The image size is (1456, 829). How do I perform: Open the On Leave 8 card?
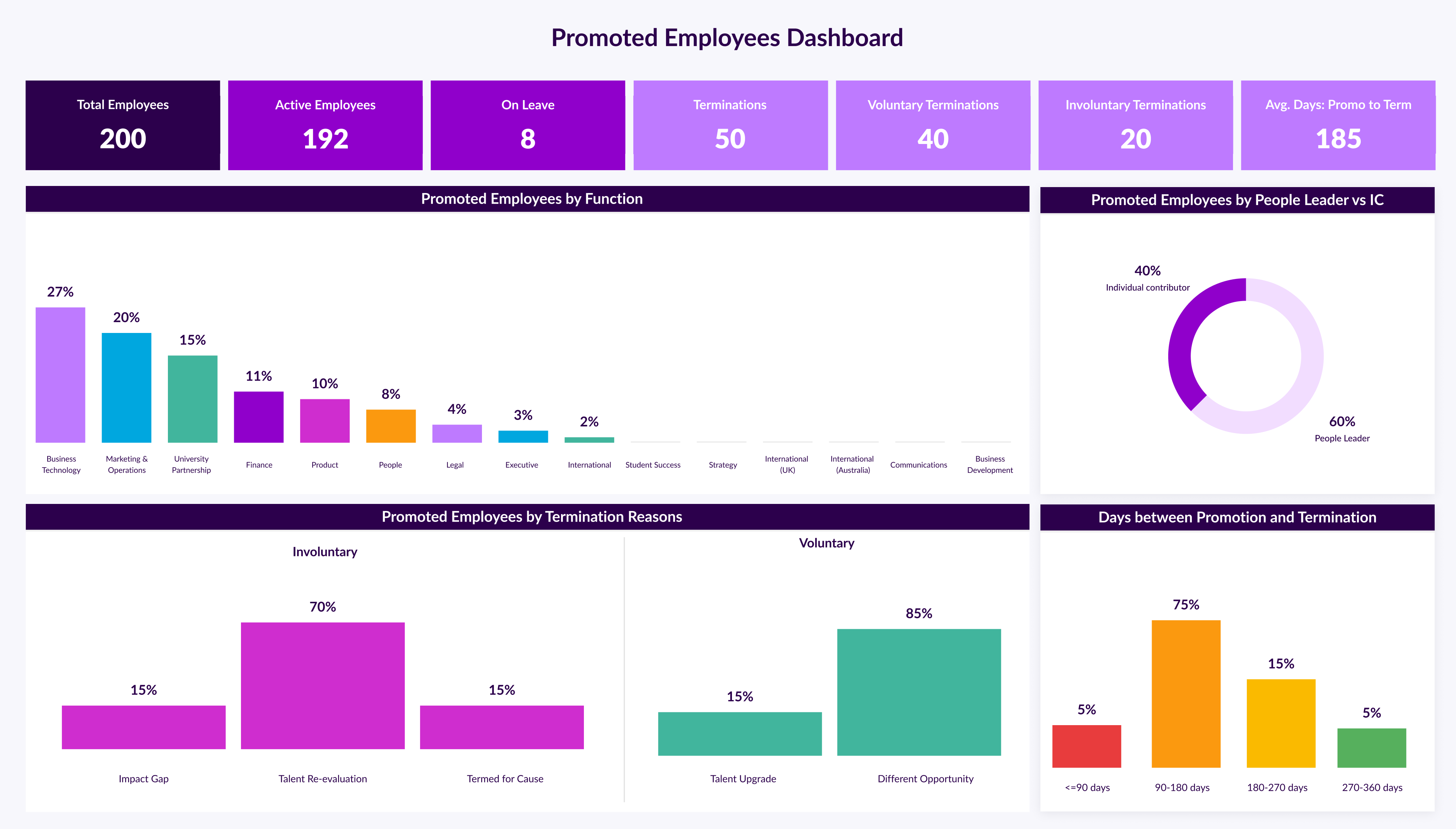[x=527, y=125]
